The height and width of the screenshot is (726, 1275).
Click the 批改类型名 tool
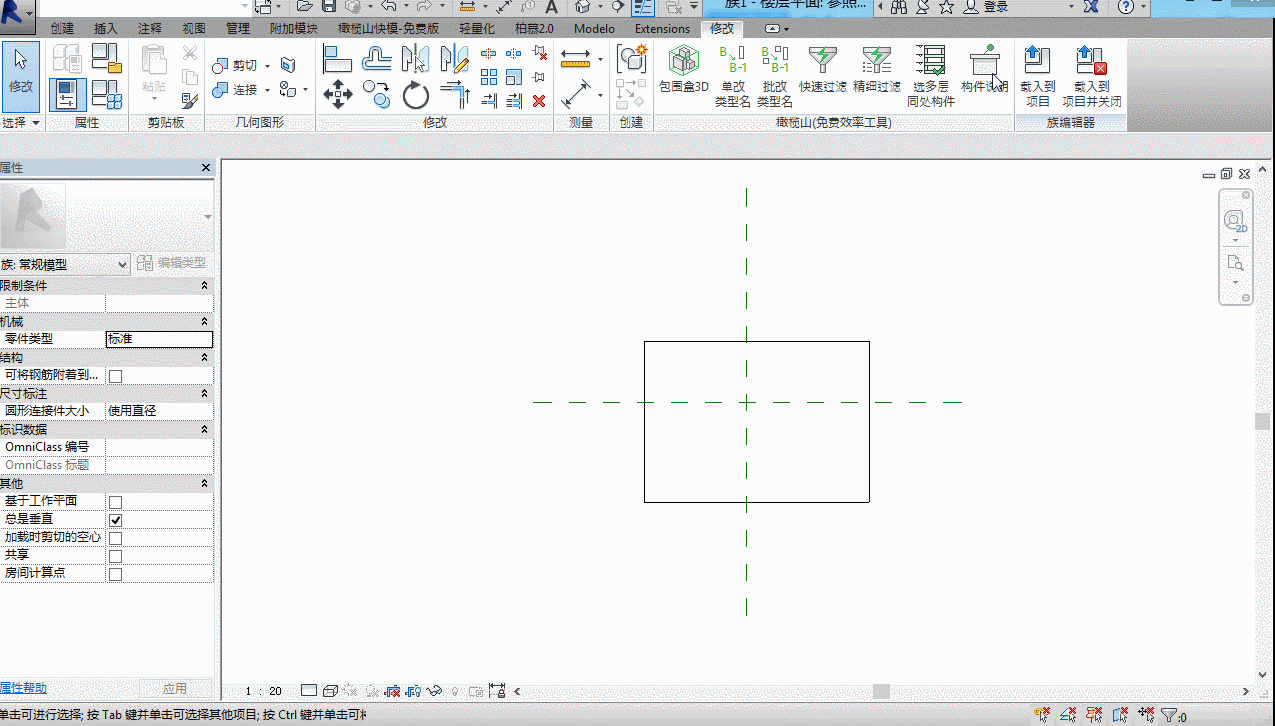click(x=775, y=77)
